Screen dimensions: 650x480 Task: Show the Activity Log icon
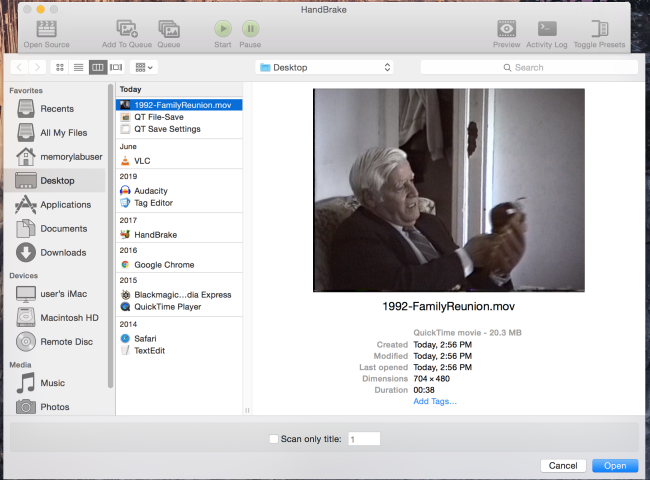[x=547, y=30]
